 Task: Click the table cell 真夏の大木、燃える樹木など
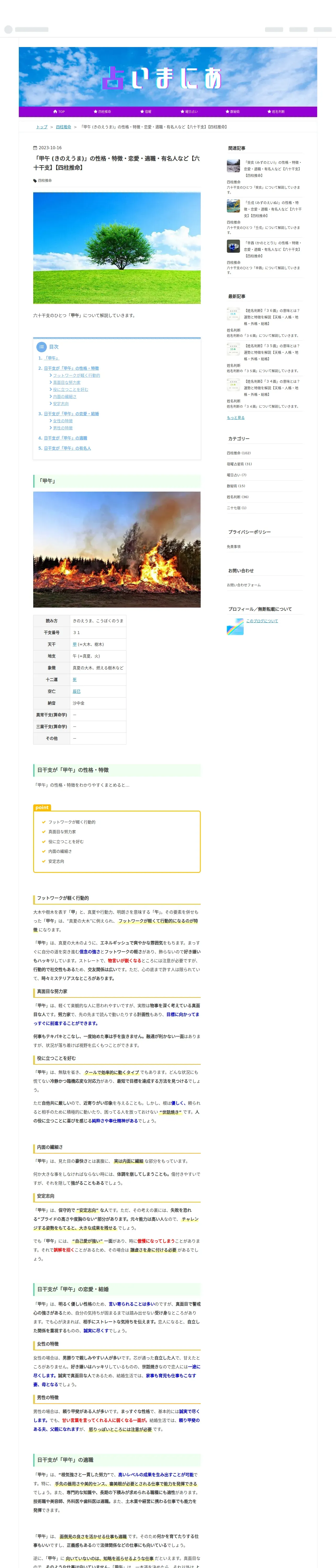click(98, 668)
